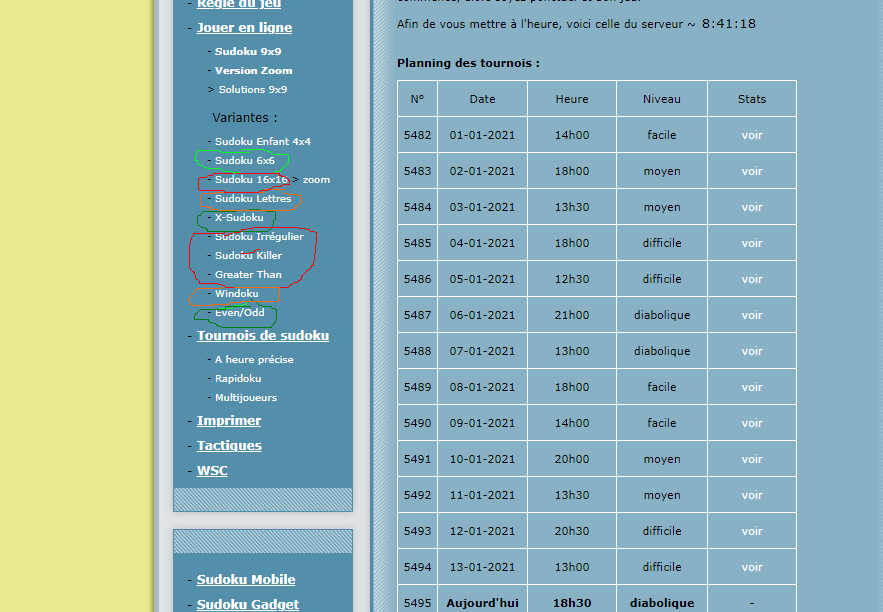Open Sudoku Irrégulier variant
The height and width of the screenshot is (612, 883).
(259, 236)
